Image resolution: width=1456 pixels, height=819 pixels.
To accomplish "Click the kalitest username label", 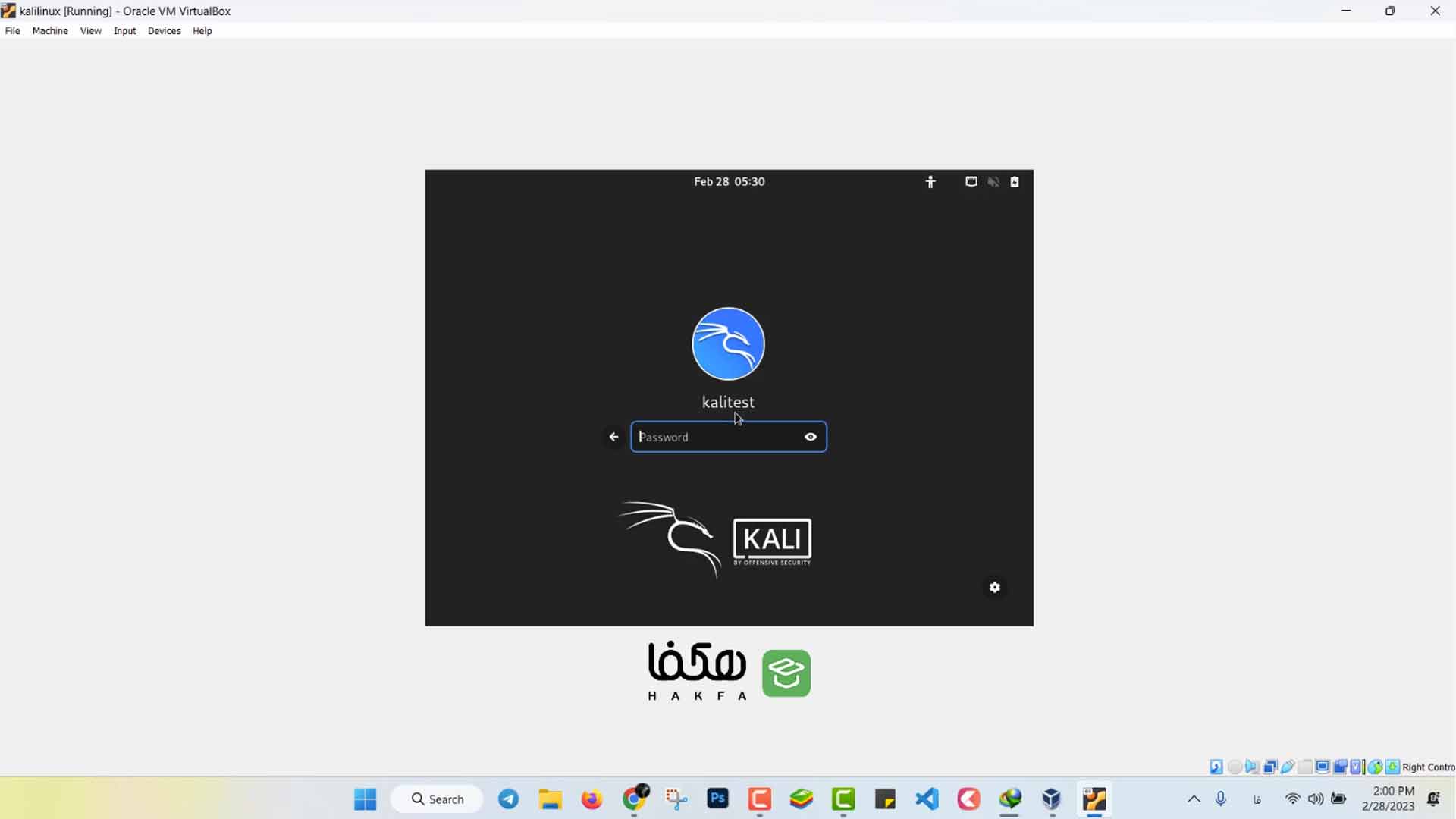I will (x=728, y=402).
